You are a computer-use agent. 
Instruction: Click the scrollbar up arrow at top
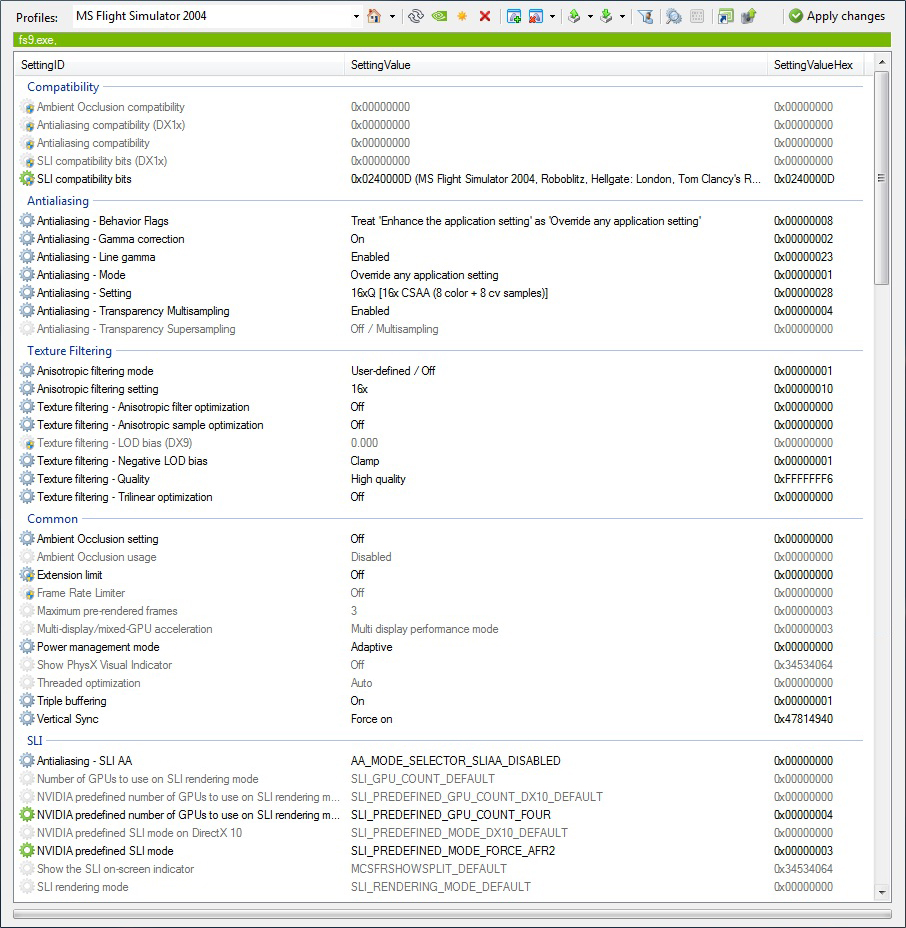[882, 62]
